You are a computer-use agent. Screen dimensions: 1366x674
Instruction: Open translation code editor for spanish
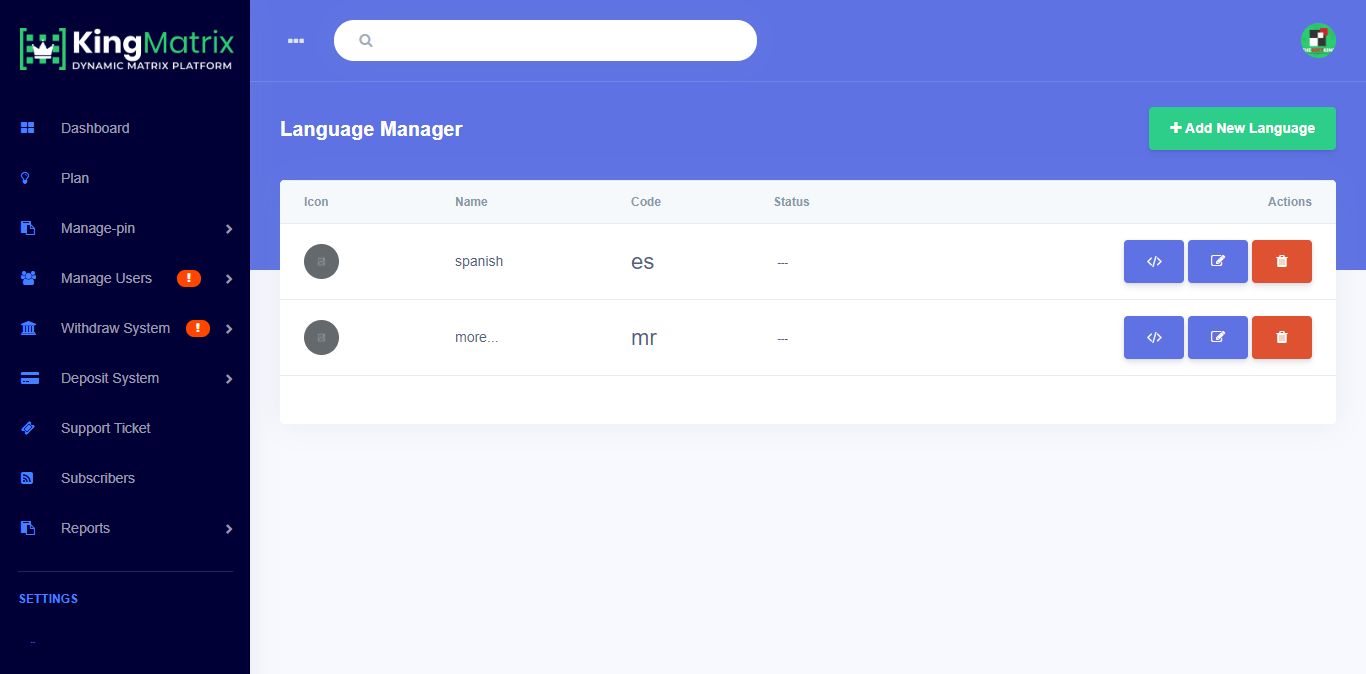click(1154, 261)
